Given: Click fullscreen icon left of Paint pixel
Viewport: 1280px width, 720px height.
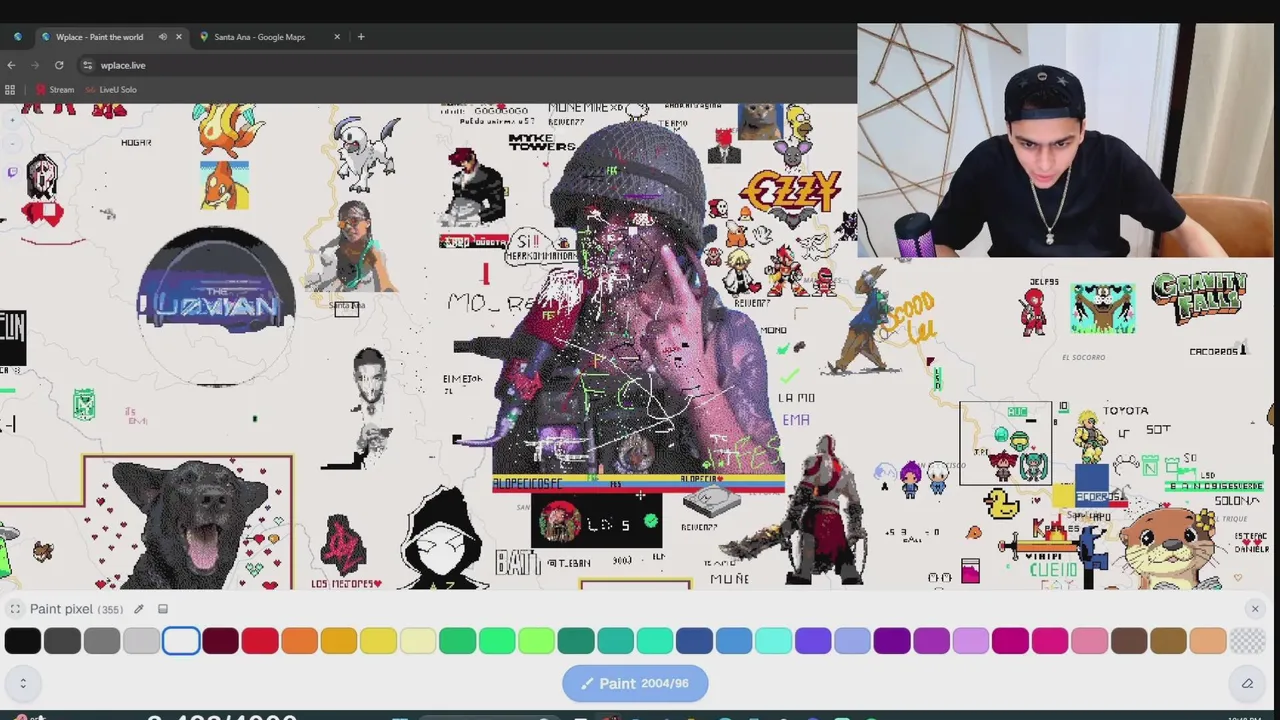Looking at the screenshot, I should 15,609.
